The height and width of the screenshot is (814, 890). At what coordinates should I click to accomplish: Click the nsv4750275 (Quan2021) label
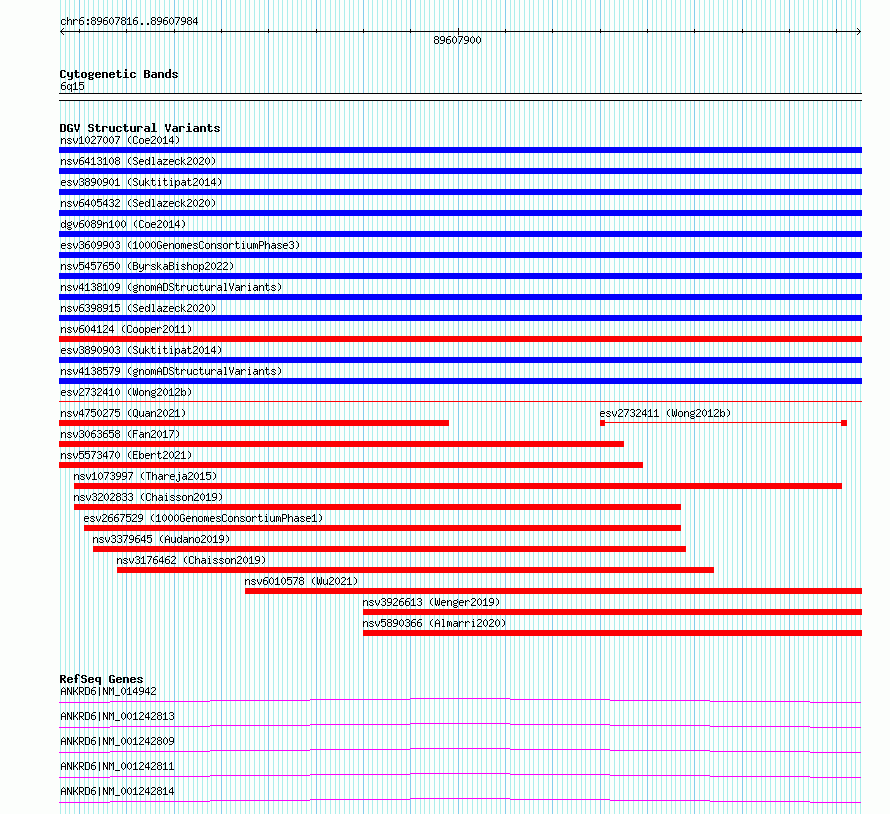pyautogui.click(x=123, y=413)
